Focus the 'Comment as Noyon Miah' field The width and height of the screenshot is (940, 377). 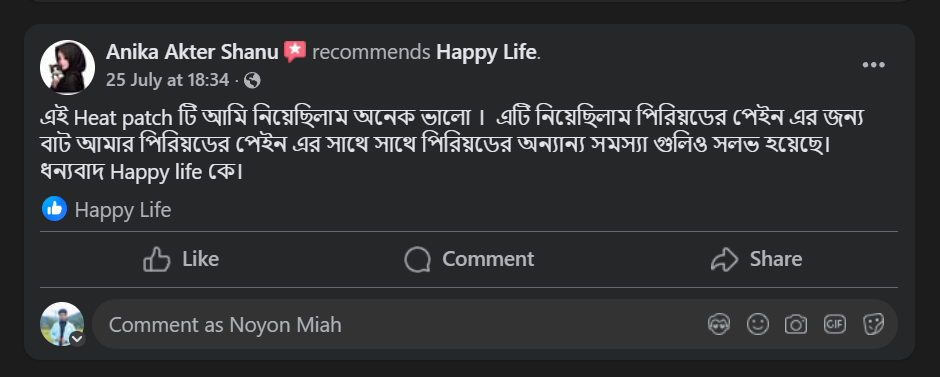495,324
